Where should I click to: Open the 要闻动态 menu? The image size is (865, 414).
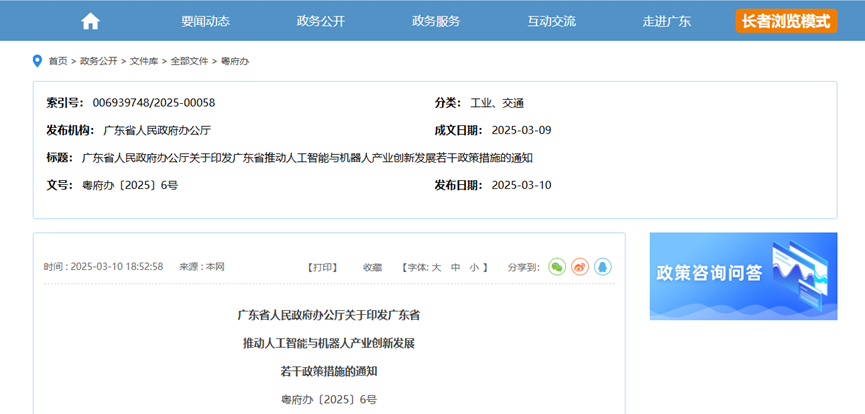point(205,21)
